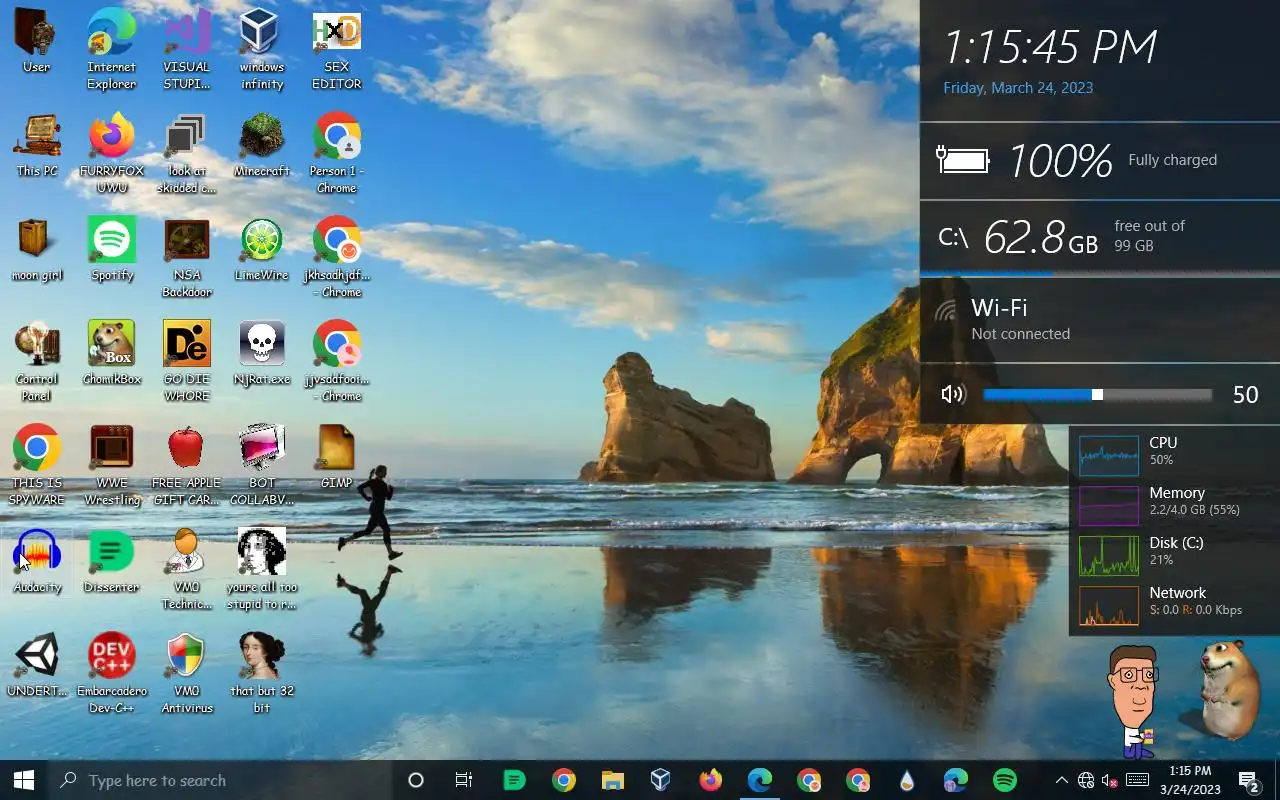Screen dimensions: 1280x800
Task: Open Embarcadero Dev-C++ desktop shortcut
Action: coord(112,672)
